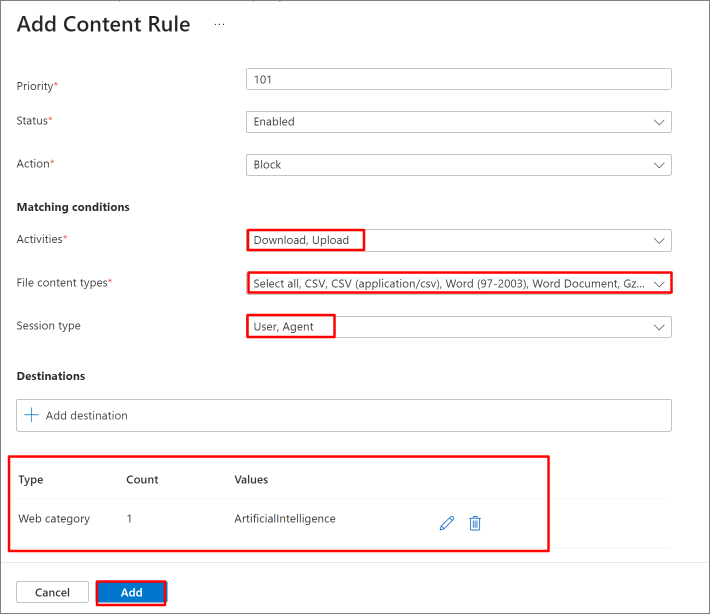Viewport: 710px width, 614px height.
Task: Click the pencil edit icon for ArtificialIntelligence
Action: point(446,523)
